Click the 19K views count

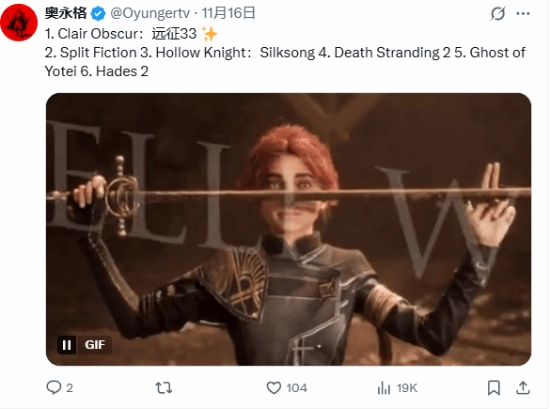click(x=407, y=388)
